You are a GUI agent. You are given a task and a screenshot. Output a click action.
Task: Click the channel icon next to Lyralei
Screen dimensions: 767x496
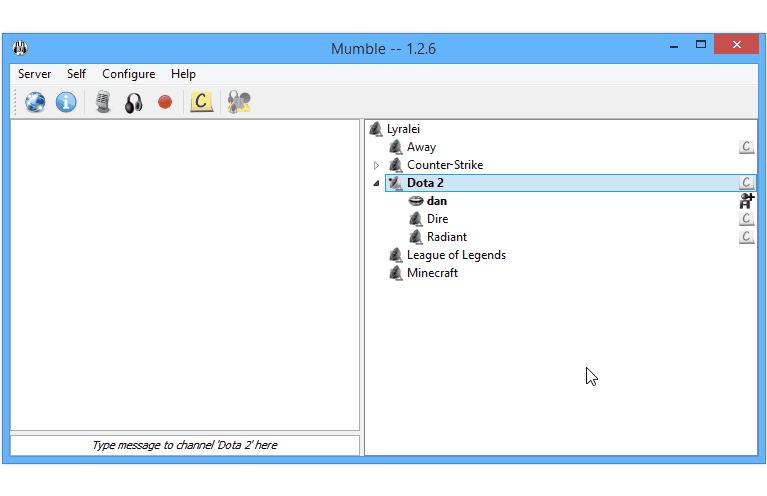click(376, 129)
